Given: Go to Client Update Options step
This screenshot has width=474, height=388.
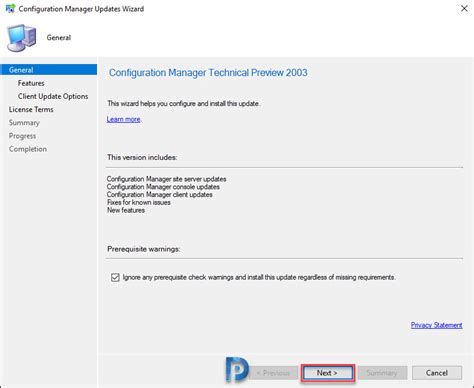Looking at the screenshot, I should click(x=53, y=96).
